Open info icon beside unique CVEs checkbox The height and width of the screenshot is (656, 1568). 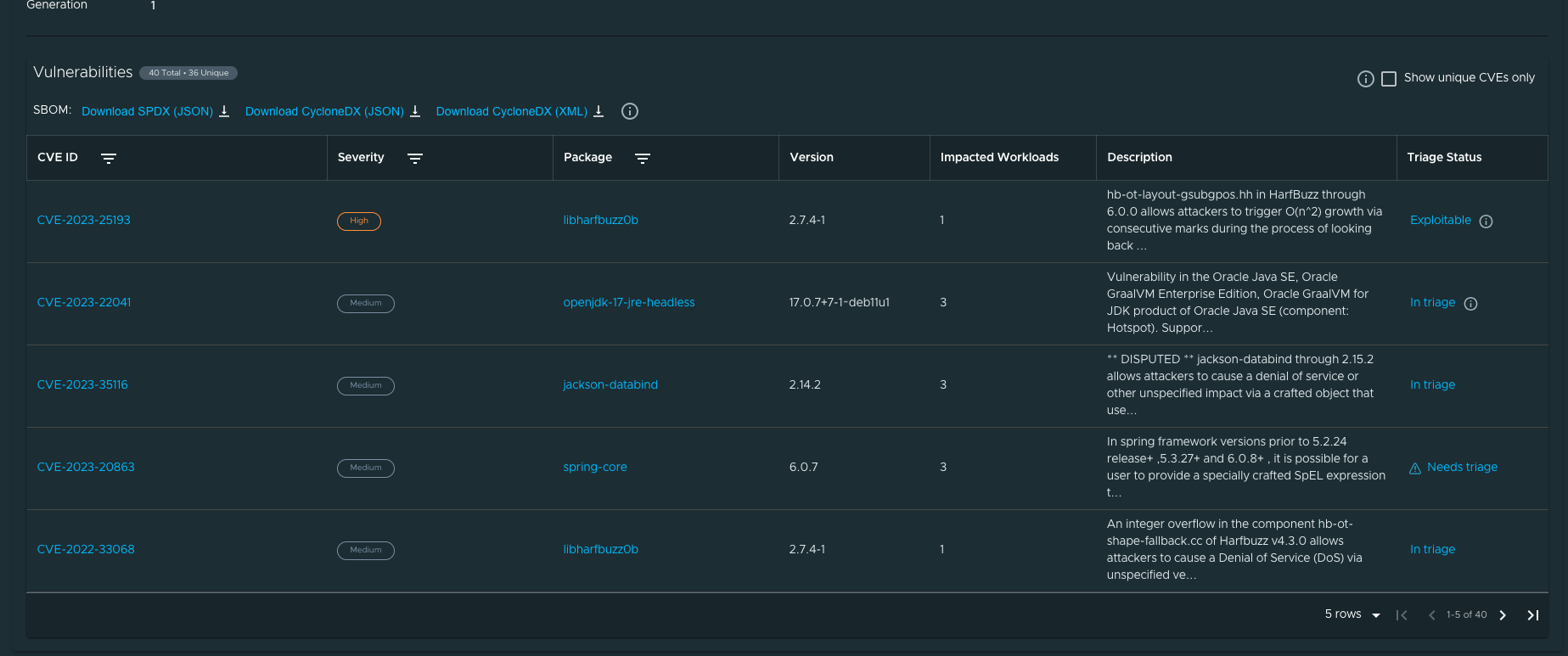pyautogui.click(x=1365, y=79)
